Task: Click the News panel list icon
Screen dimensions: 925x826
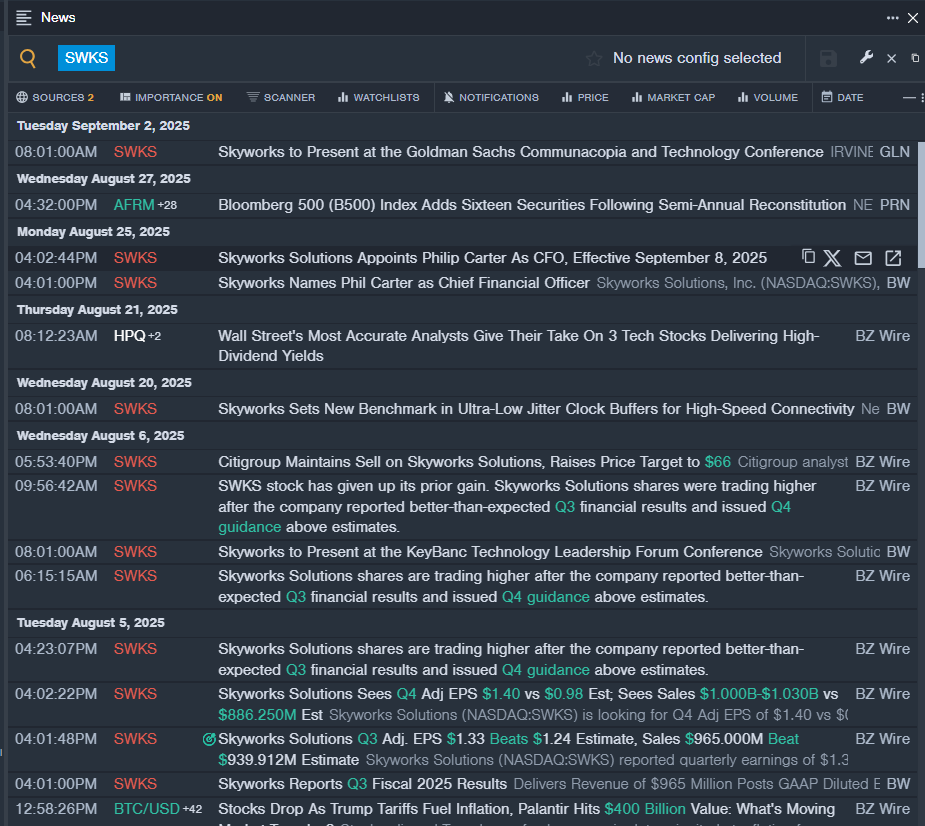Action: (x=24, y=18)
